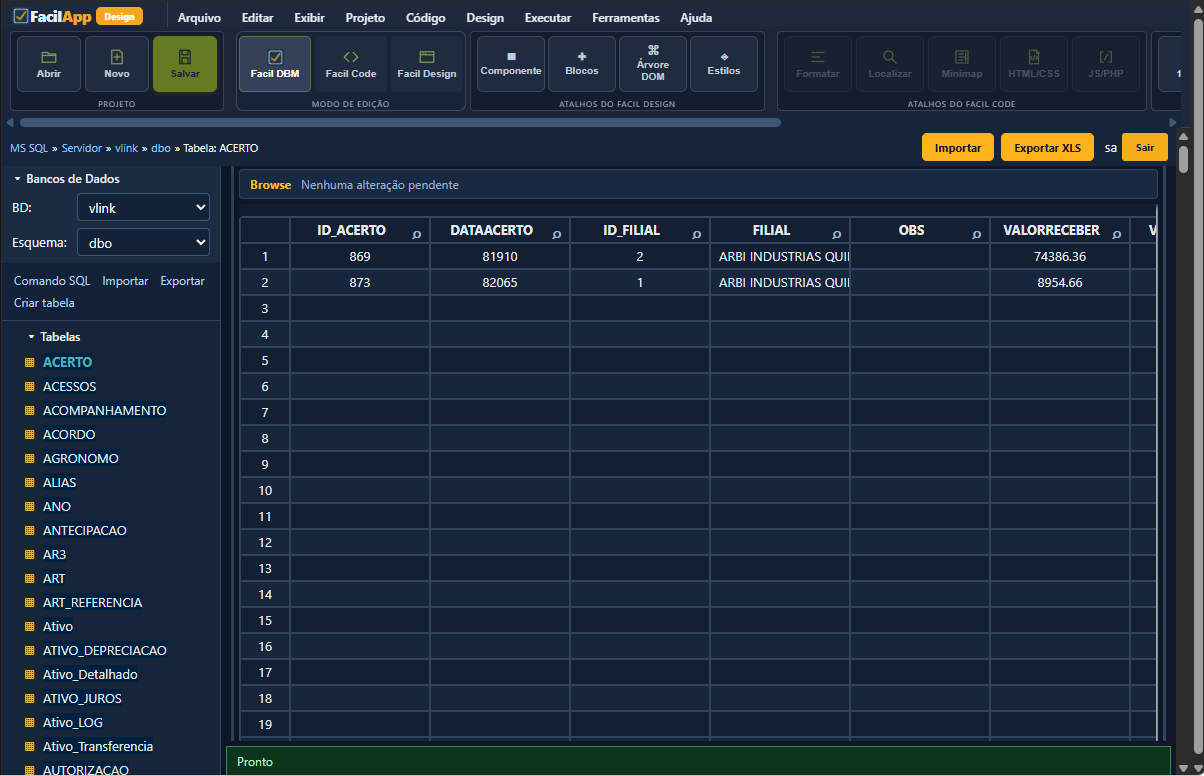Select the ANTECIPACAO table

tap(85, 531)
